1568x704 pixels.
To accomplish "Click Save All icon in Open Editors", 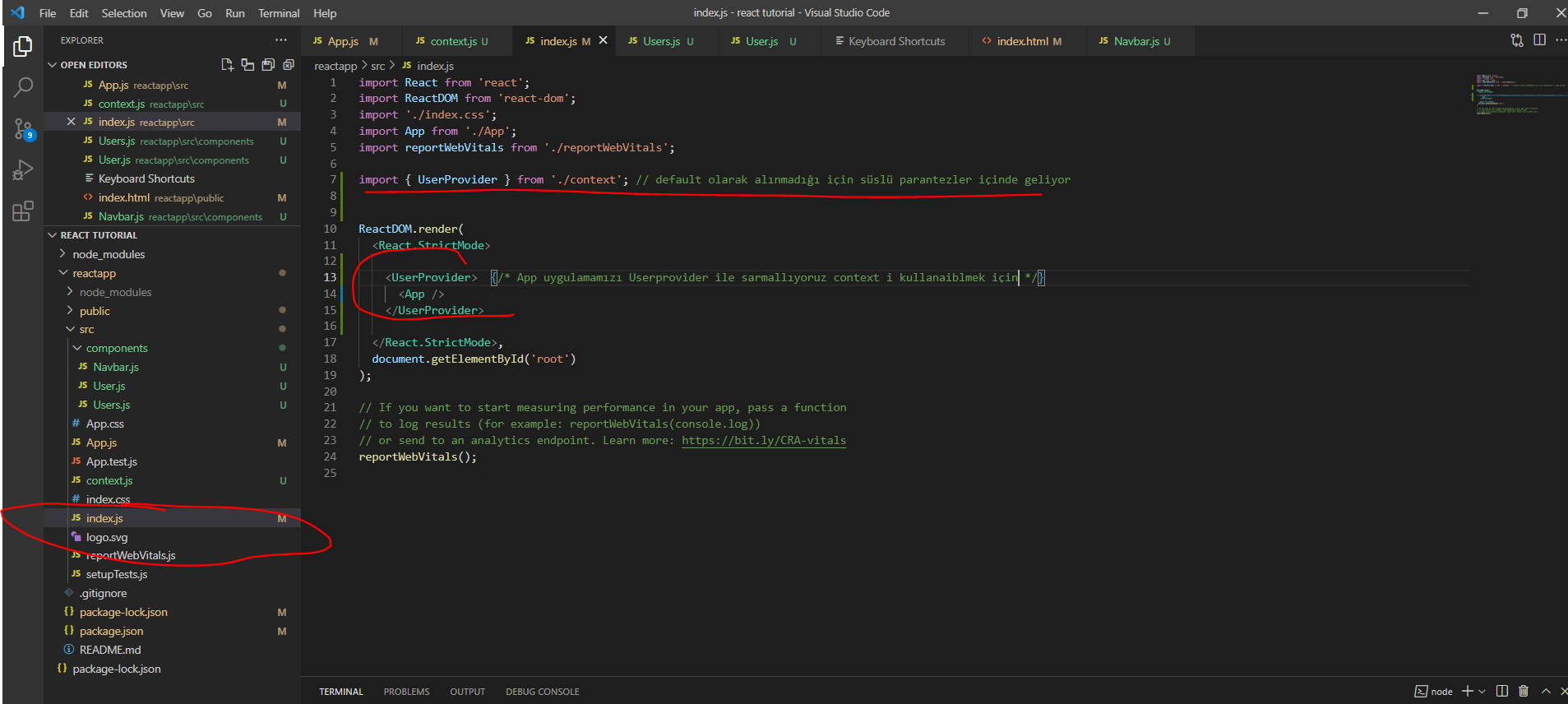I will [268, 65].
